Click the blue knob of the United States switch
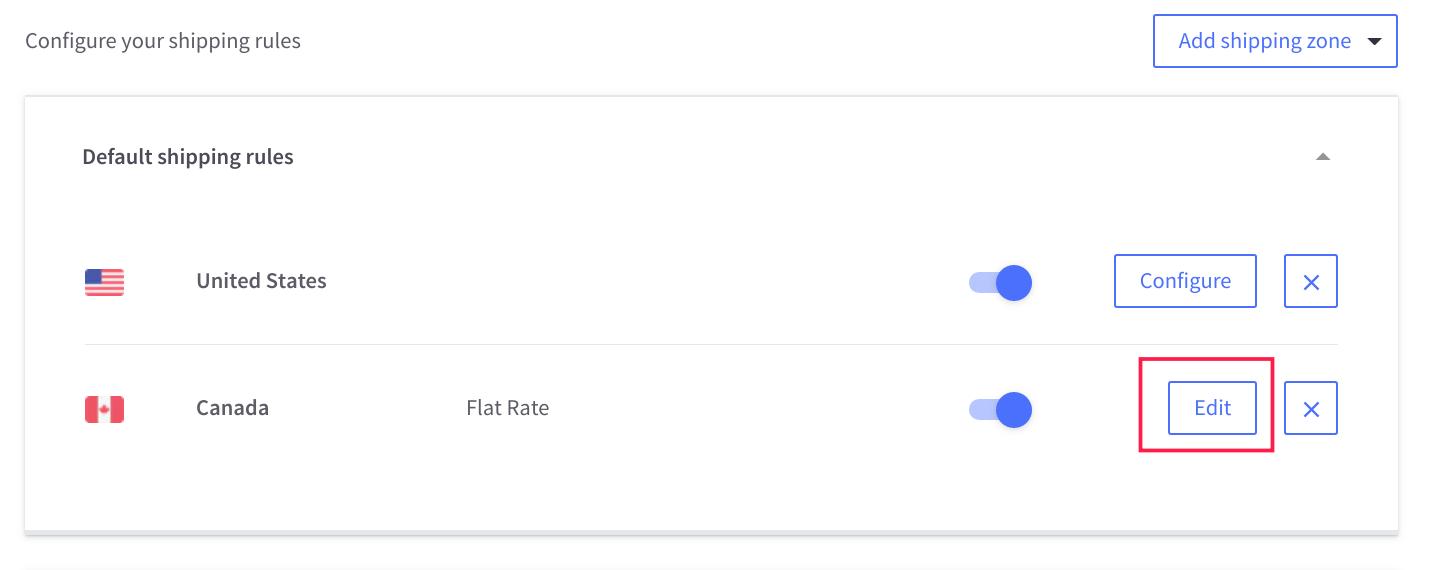This screenshot has height=570, width=1431. pos(1014,283)
